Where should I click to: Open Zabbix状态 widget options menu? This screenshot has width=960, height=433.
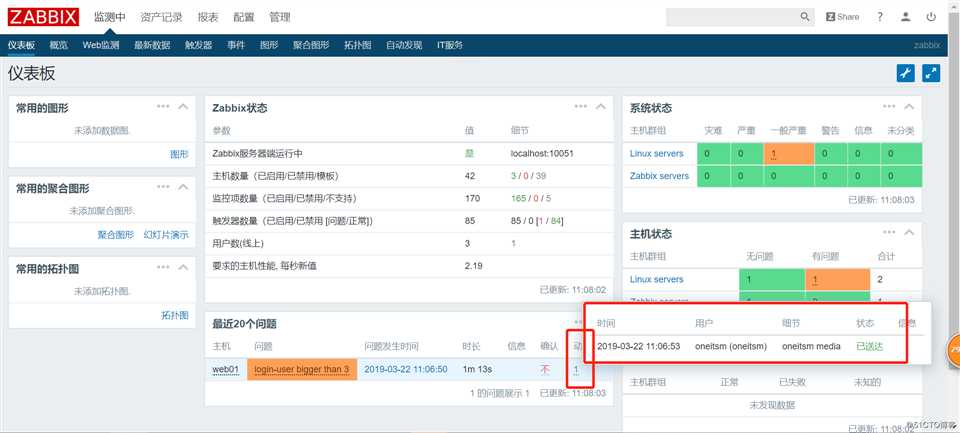pos(580,107)
